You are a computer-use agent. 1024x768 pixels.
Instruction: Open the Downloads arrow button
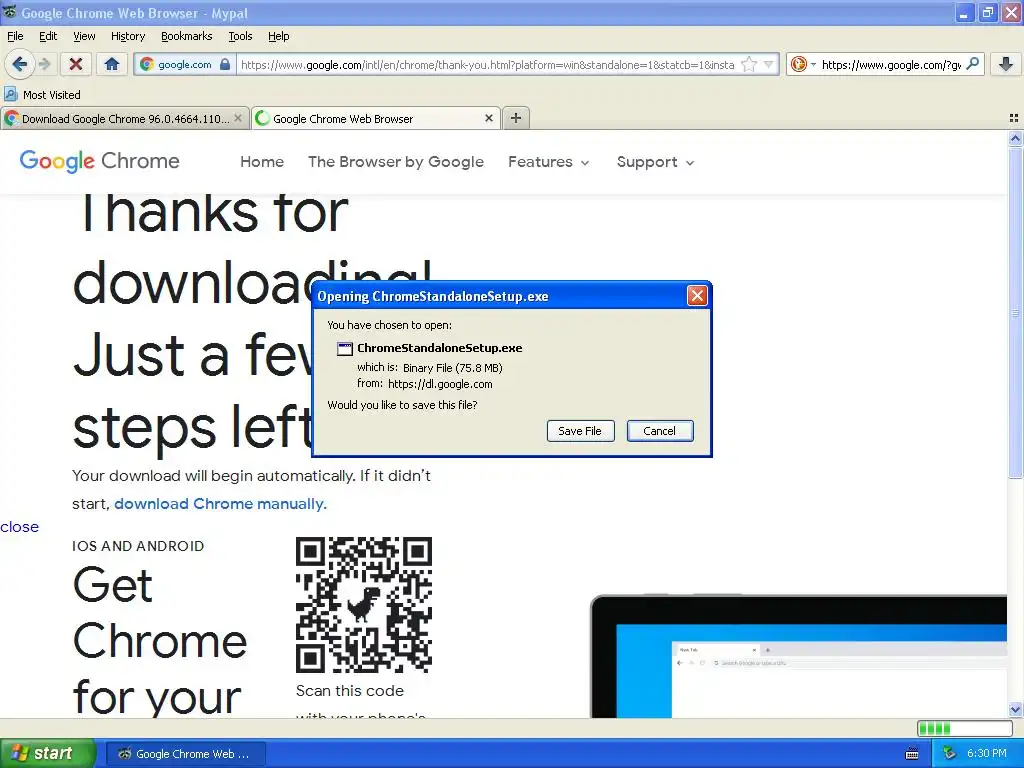1006,64
